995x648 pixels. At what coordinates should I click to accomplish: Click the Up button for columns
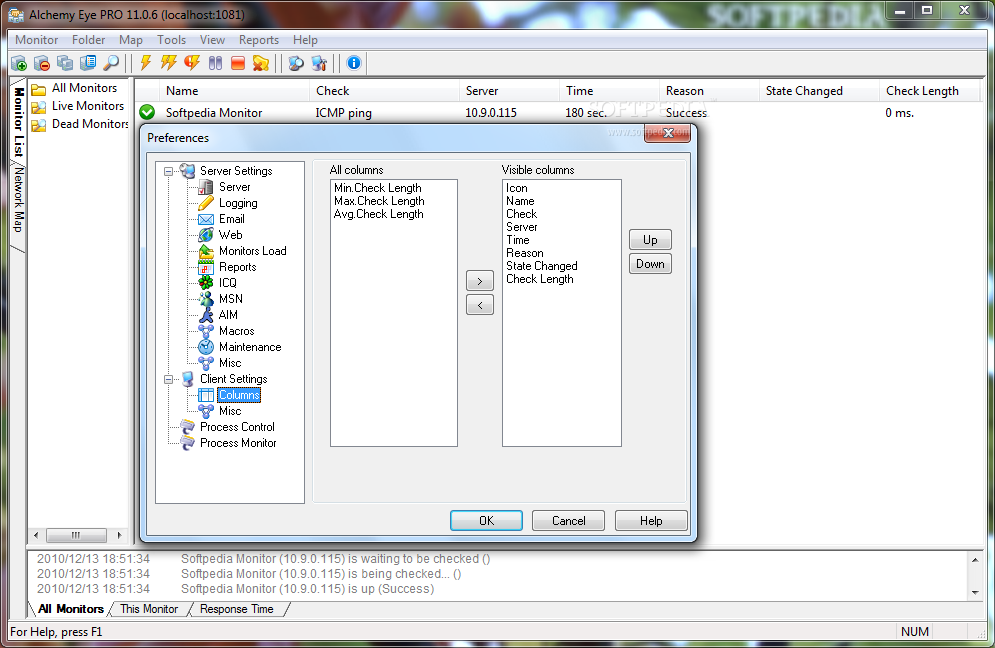click(650, 240)
